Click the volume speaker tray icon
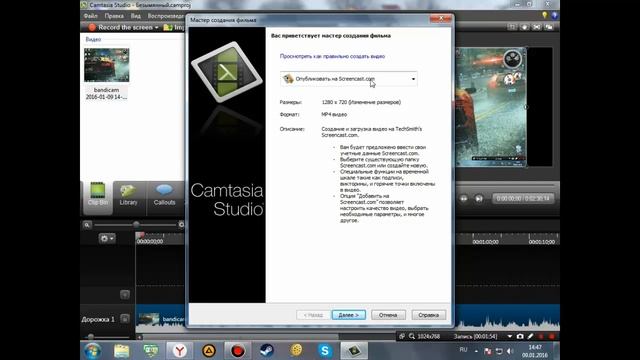640x360 pixels. tap(510, 351)
